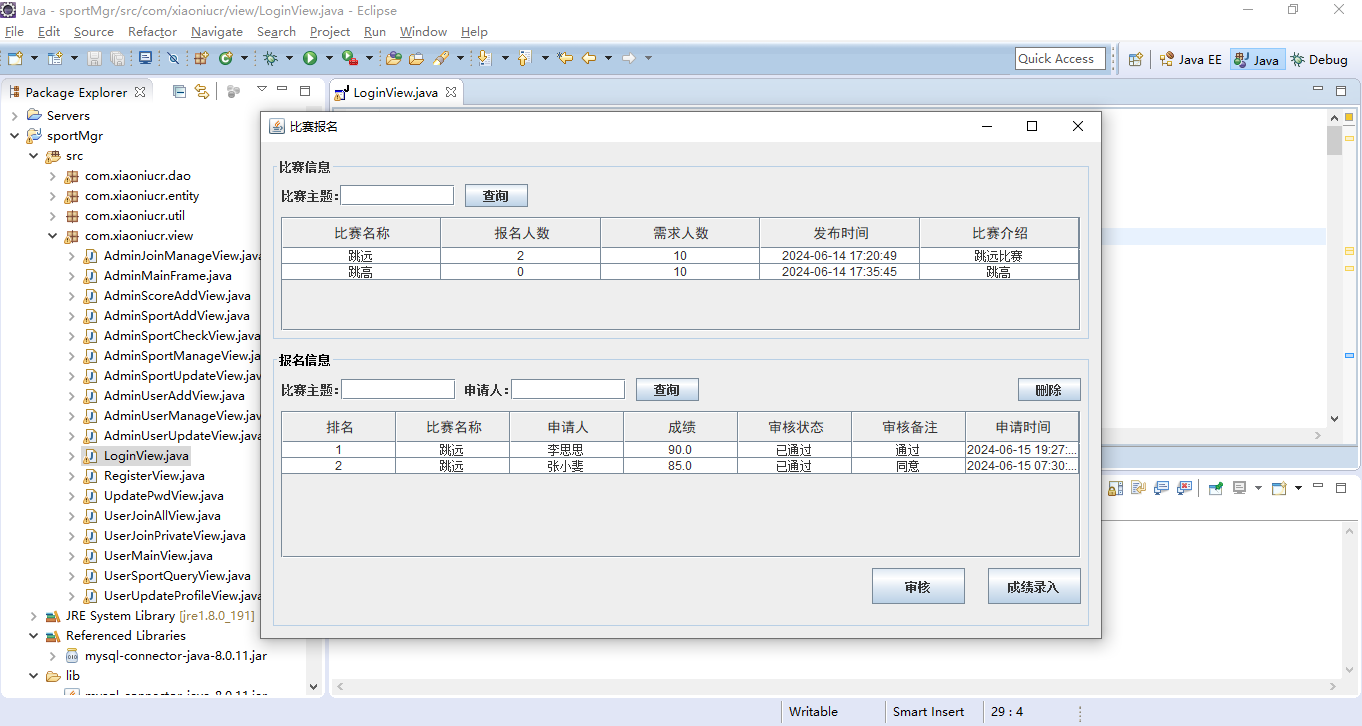Screen dimensions: 1362x726
Task: Click 比赛主题 field in 比赛信息 section
Action: (x=397, y=195)
